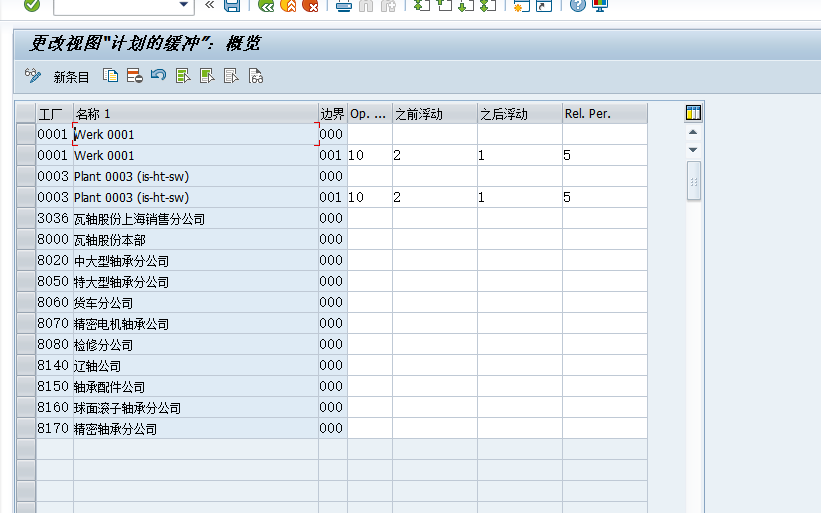Jump to first page icon

421,5
